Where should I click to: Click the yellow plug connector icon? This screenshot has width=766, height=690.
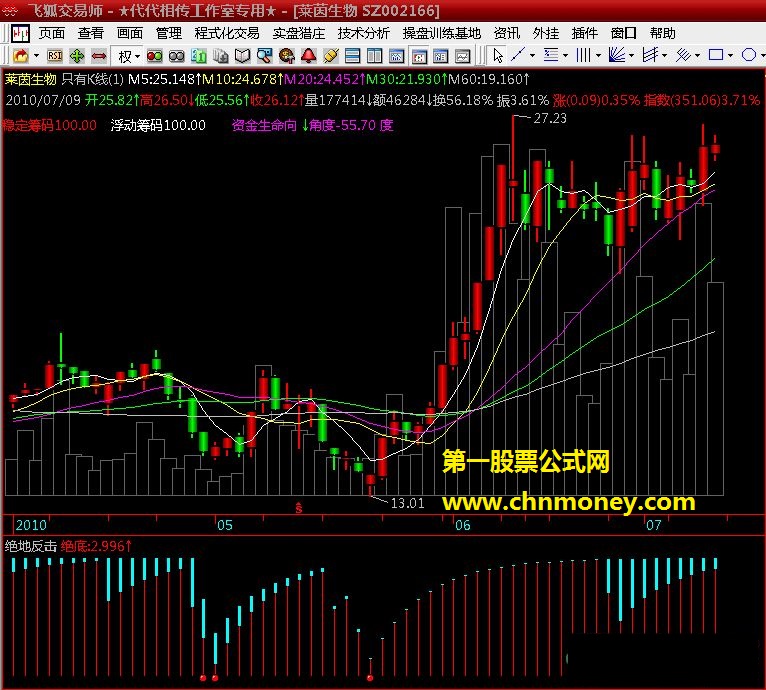(331, 56)
